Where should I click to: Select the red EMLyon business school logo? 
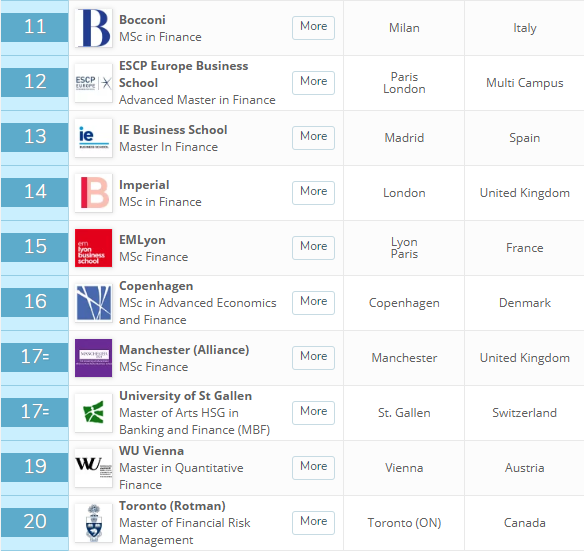(x=93, y=248)
